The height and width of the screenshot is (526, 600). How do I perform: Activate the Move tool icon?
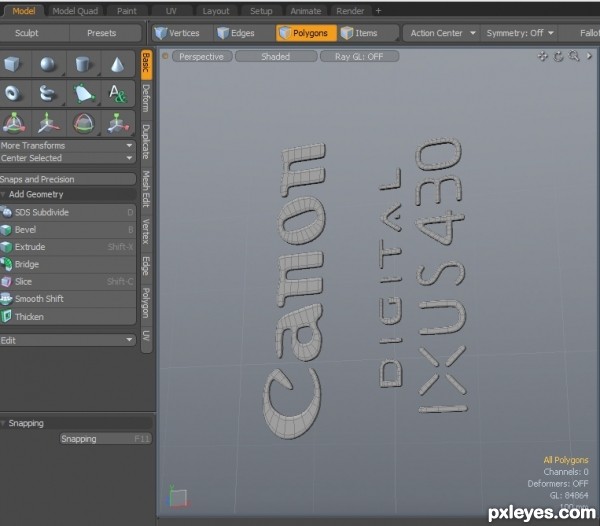coord(49,123)
